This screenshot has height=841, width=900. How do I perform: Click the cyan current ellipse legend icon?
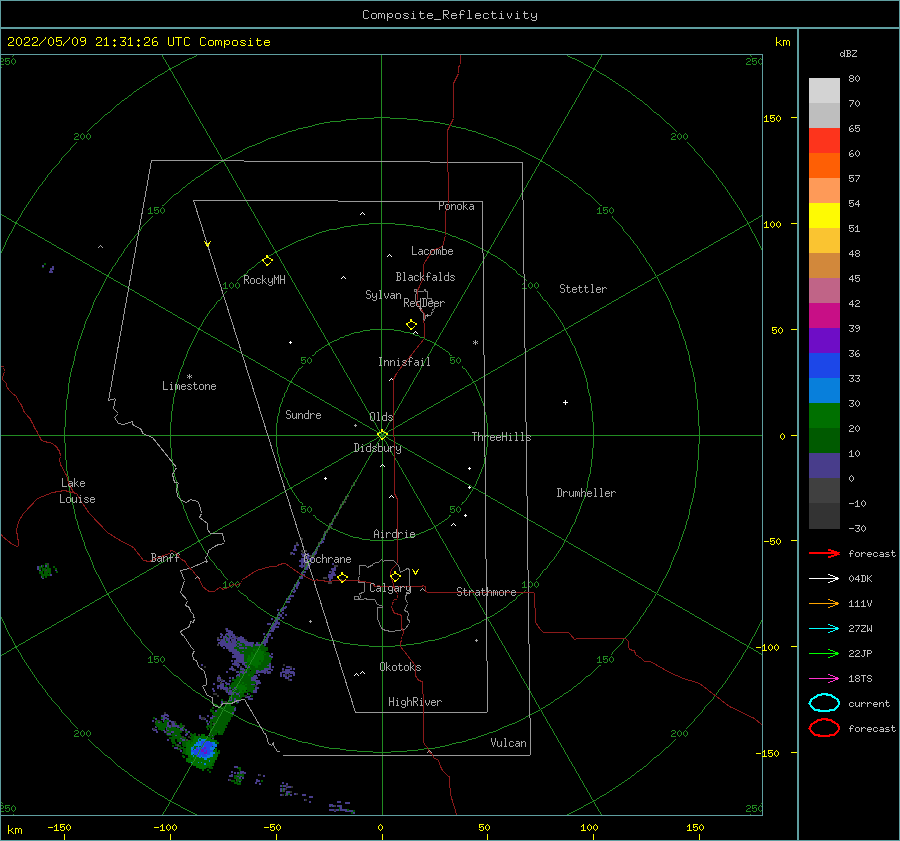[x=825, y=703]
